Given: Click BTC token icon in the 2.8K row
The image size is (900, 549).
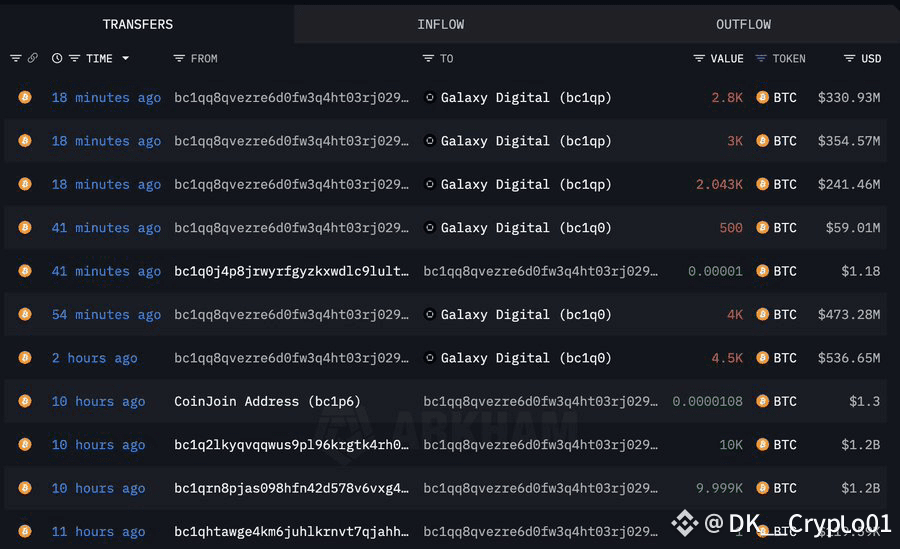Looking at the screenshot, I should [762, 97].
